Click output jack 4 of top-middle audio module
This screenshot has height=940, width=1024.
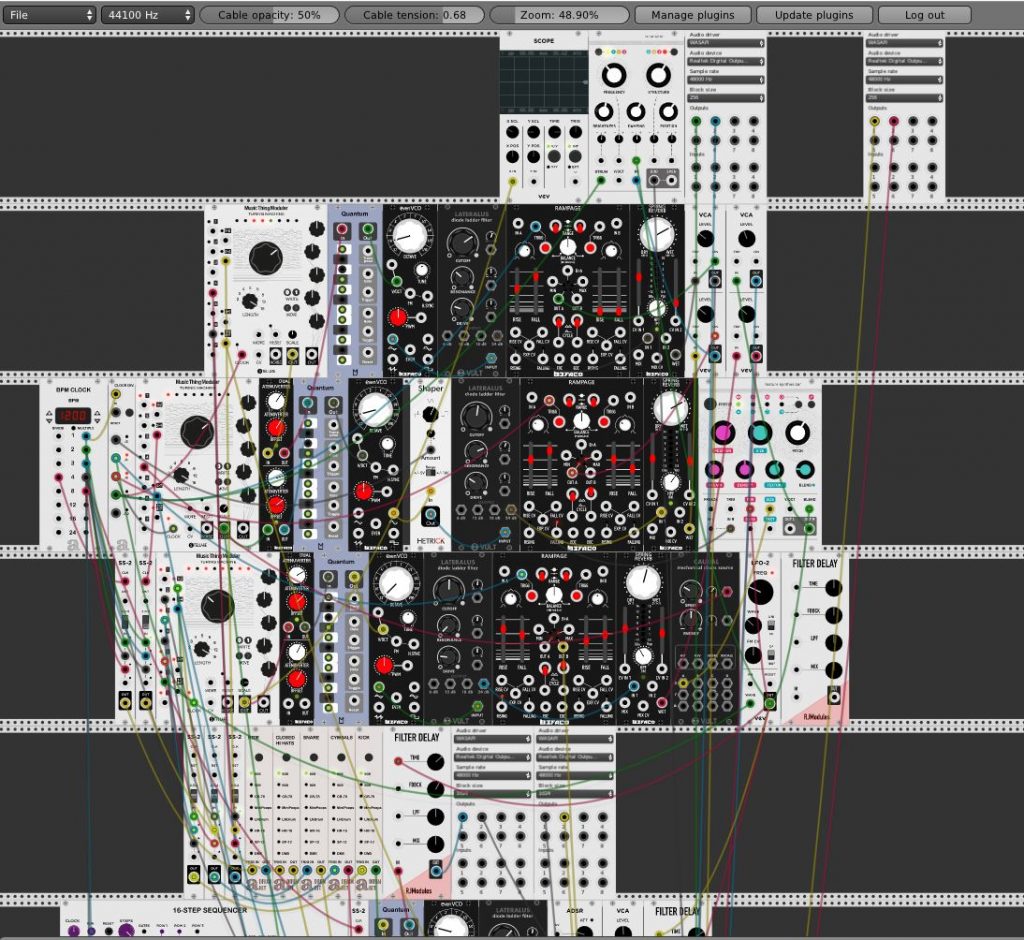tap(754, 121)
